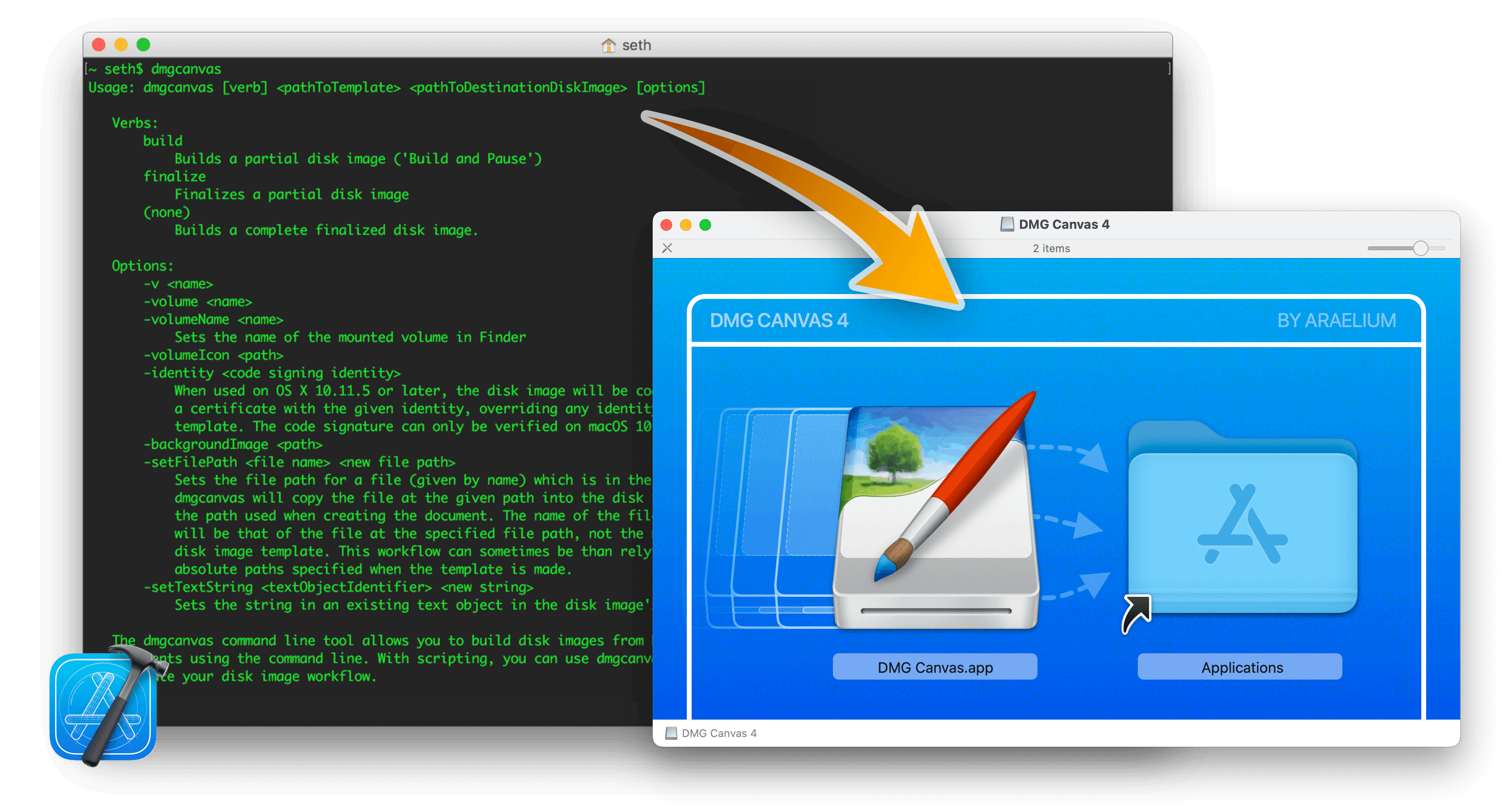The width and height of the screenshot is (1507, 812).
Task: Click the 'Options:' heading in terminal
Action: pyautogui.click(x=143, y=265)
